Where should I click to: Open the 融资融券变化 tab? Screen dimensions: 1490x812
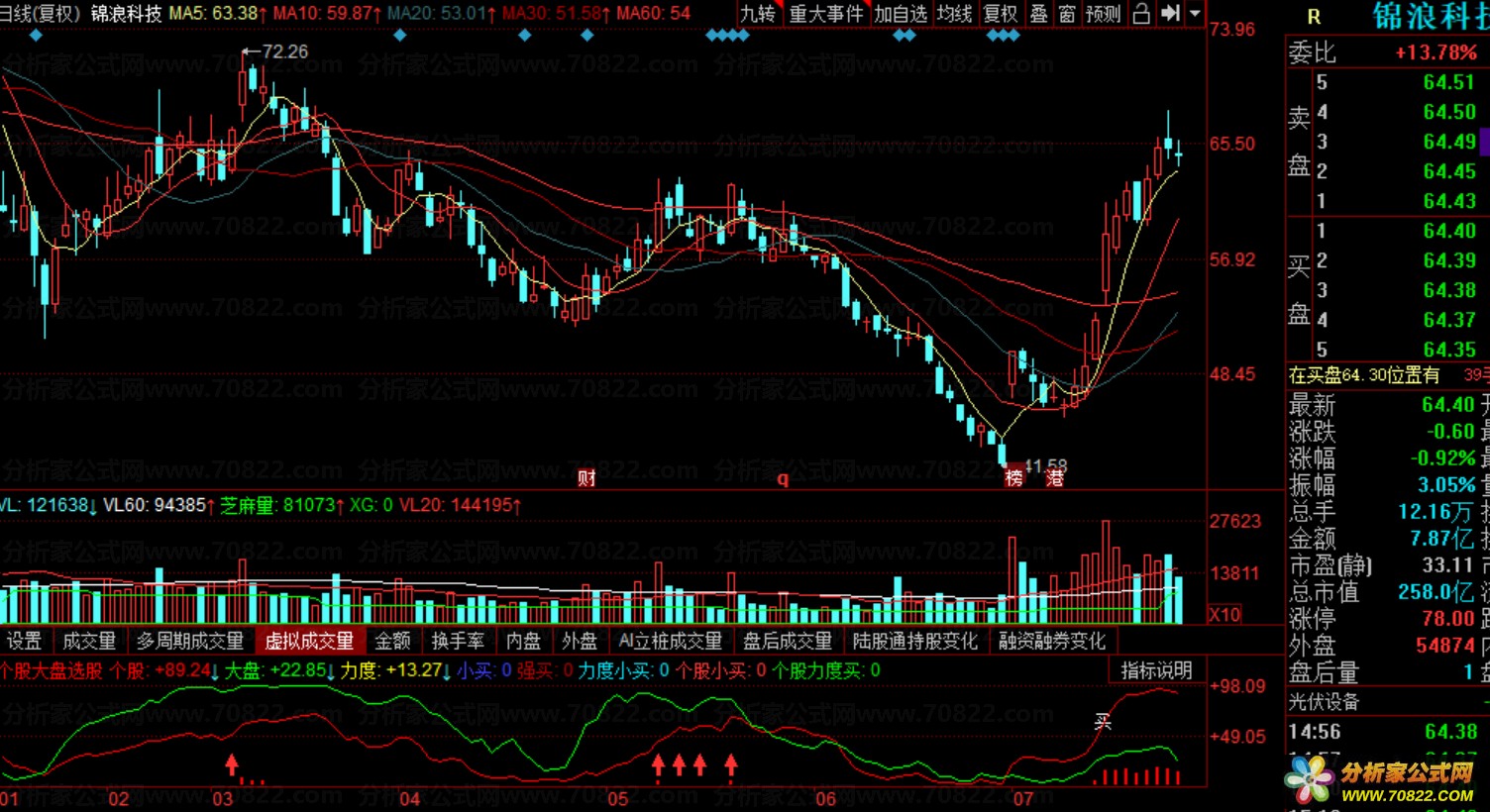click(x=1052, y=641)
